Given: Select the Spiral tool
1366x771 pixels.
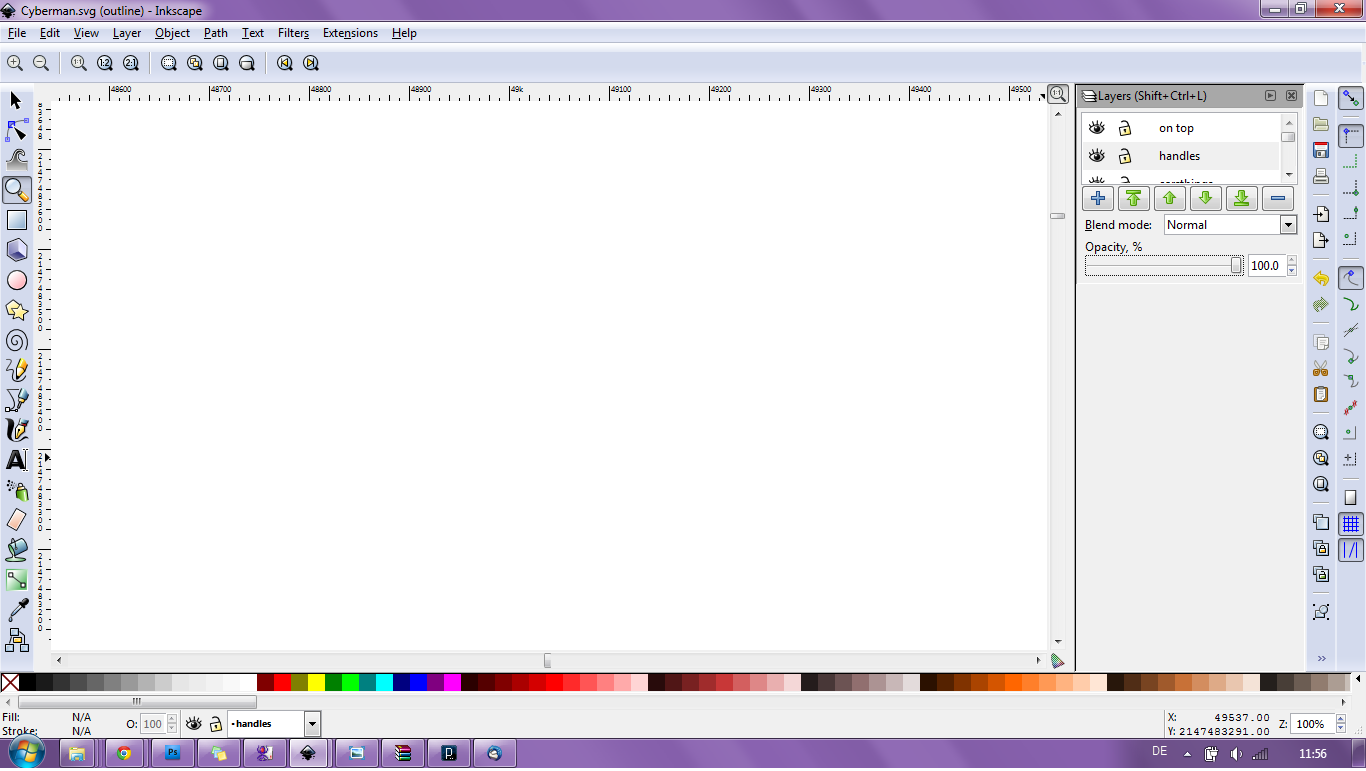Looking at the screenshot, I should pos(16,340).
